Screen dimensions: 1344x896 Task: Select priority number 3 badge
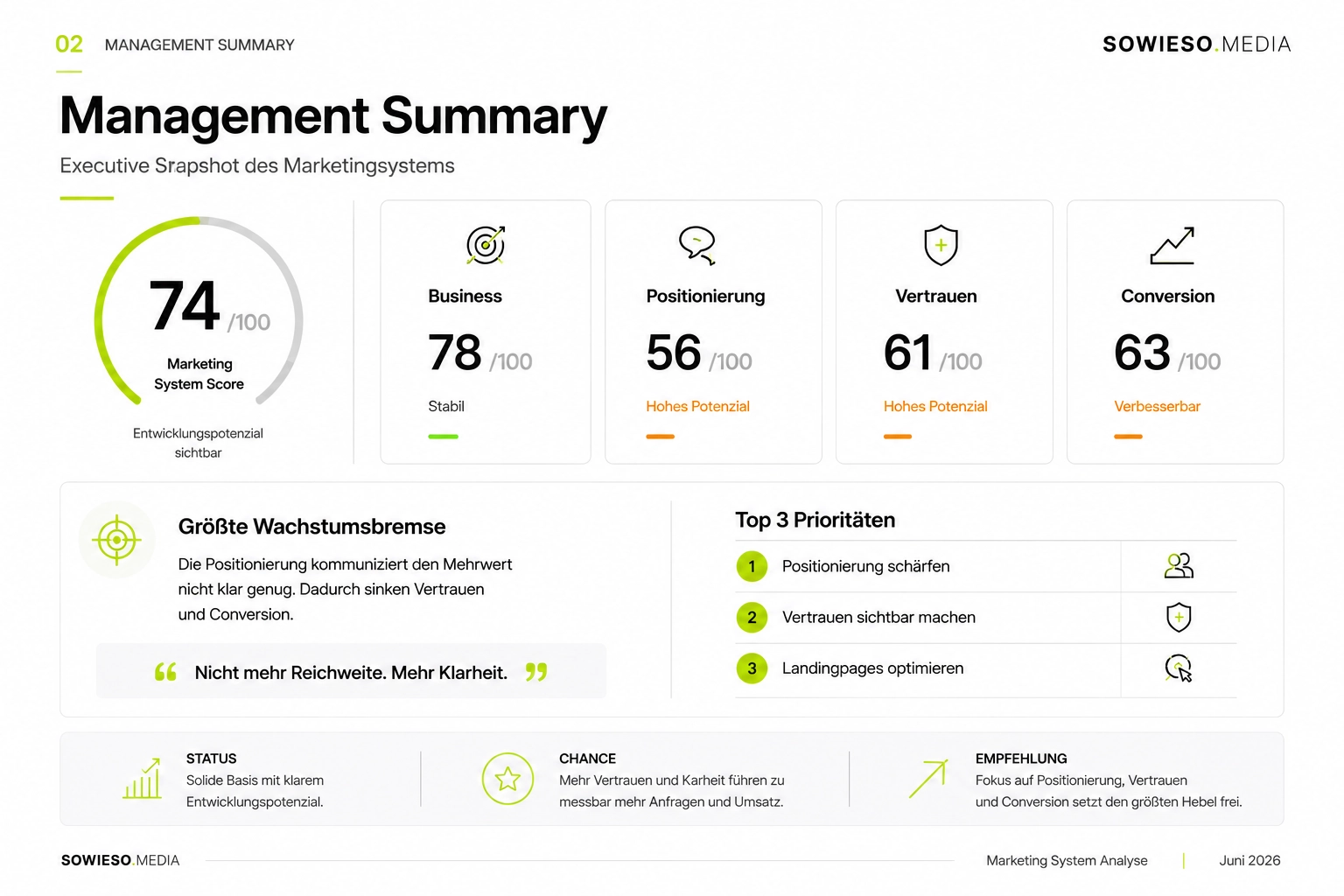click(752, 668)
